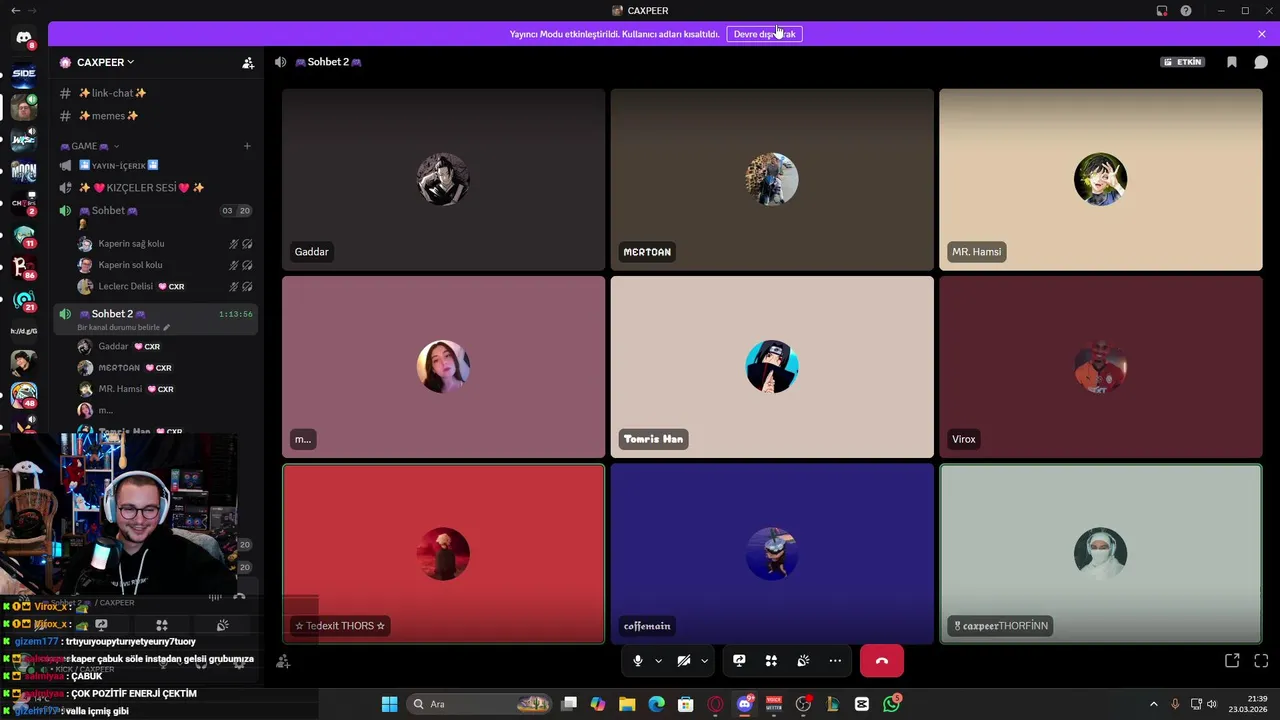Focus Tedexit THORS video tile
Image resolution: width=1280 pixels, height=720 pixels.
tap(443, 554)
